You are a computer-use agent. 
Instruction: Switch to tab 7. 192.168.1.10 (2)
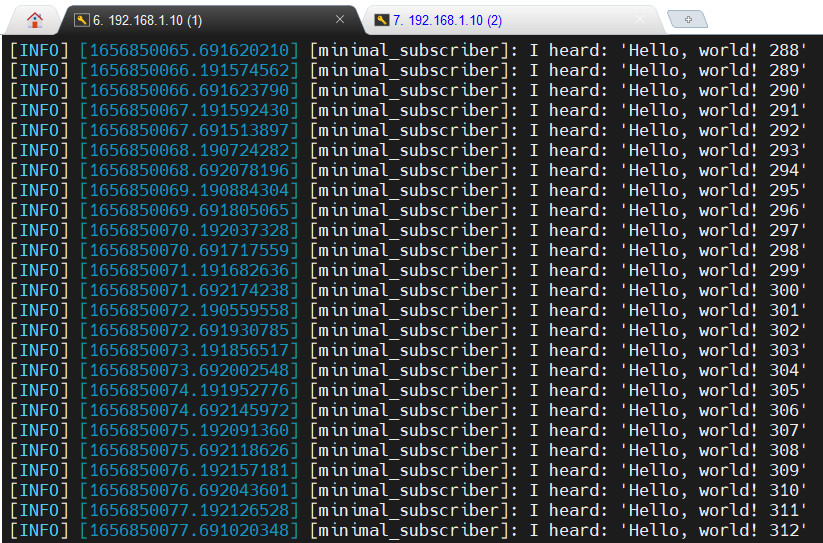pos(511,20)
